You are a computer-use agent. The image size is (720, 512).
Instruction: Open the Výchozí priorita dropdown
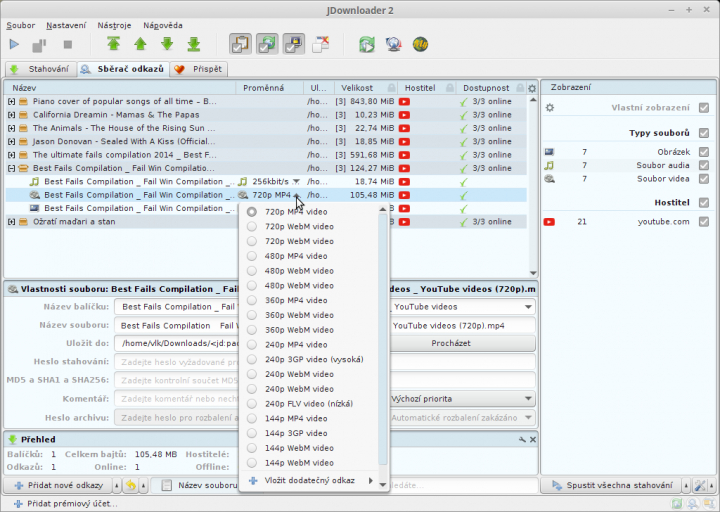pos(462,399)
